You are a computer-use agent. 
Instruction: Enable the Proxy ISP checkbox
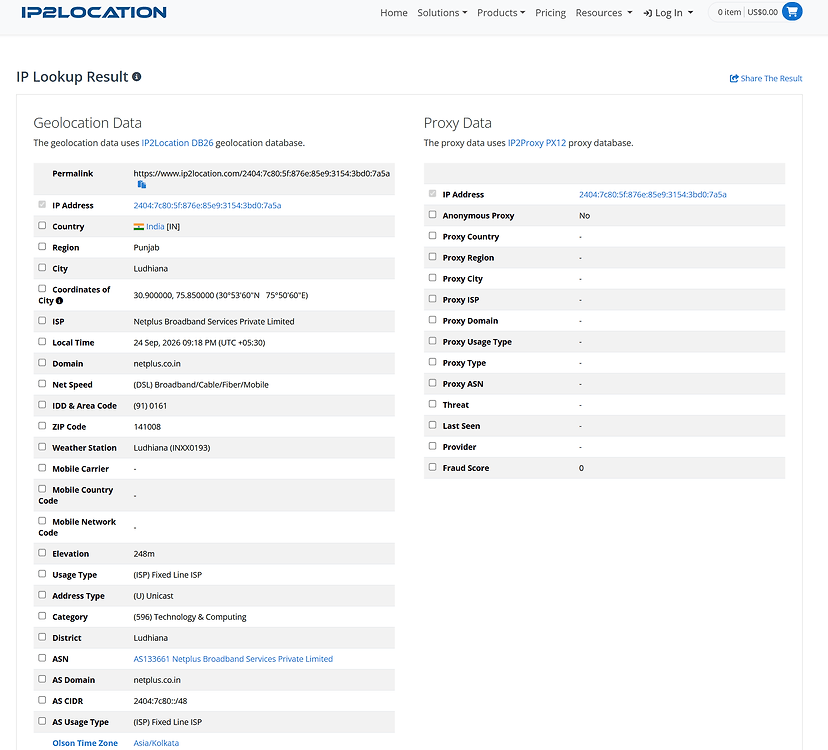[x=432, y=299]
